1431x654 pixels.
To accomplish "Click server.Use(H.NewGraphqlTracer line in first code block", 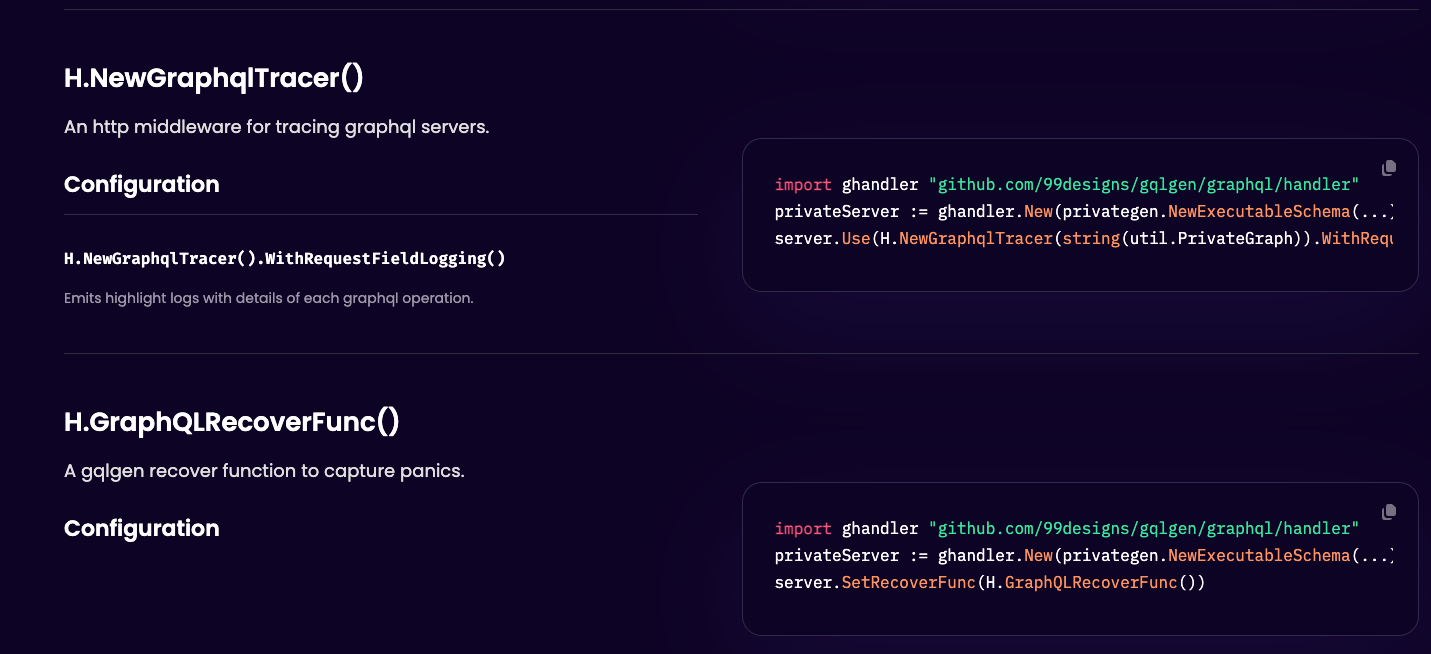I will point(1083,239).
